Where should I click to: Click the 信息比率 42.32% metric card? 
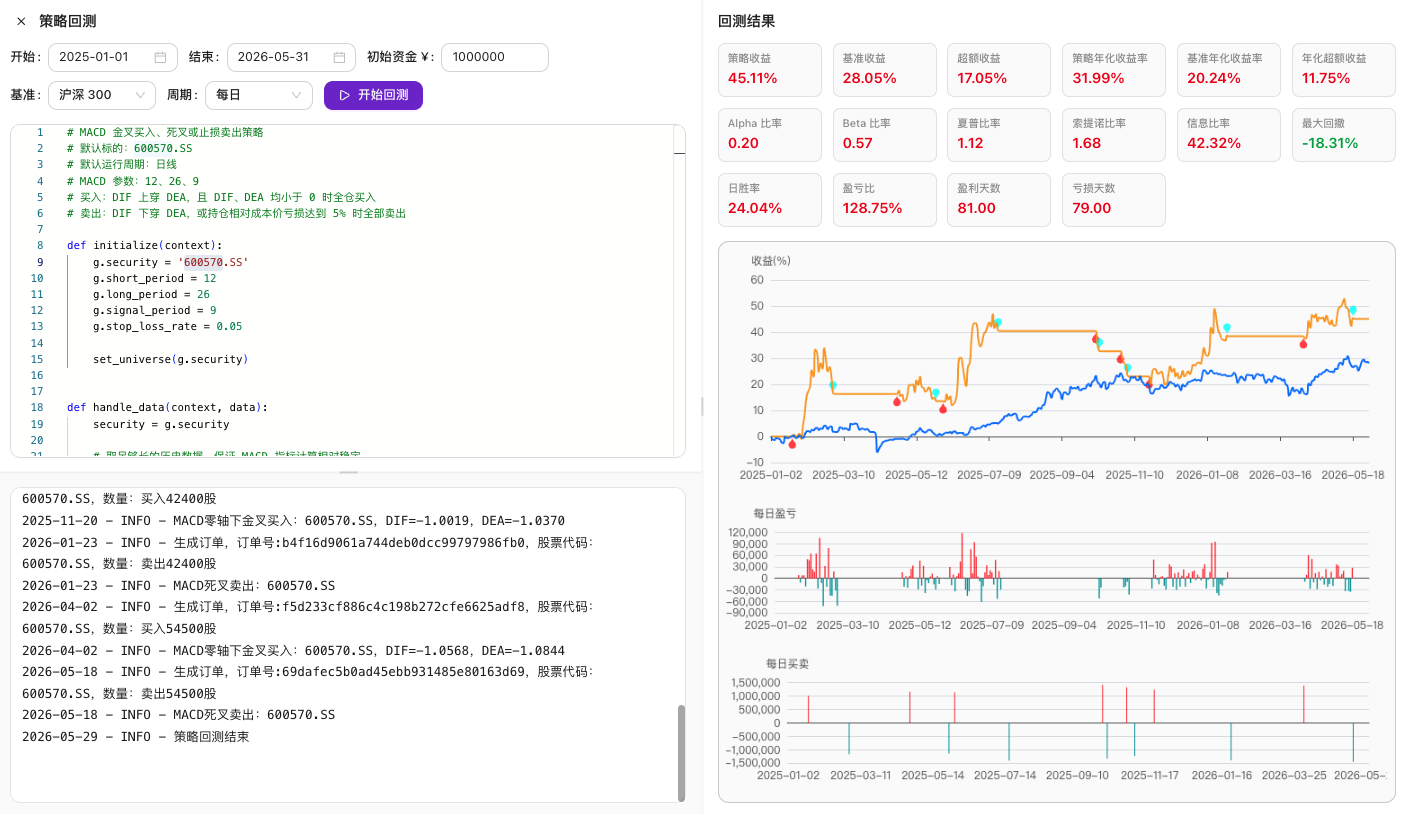click(x=1228, y=135)
